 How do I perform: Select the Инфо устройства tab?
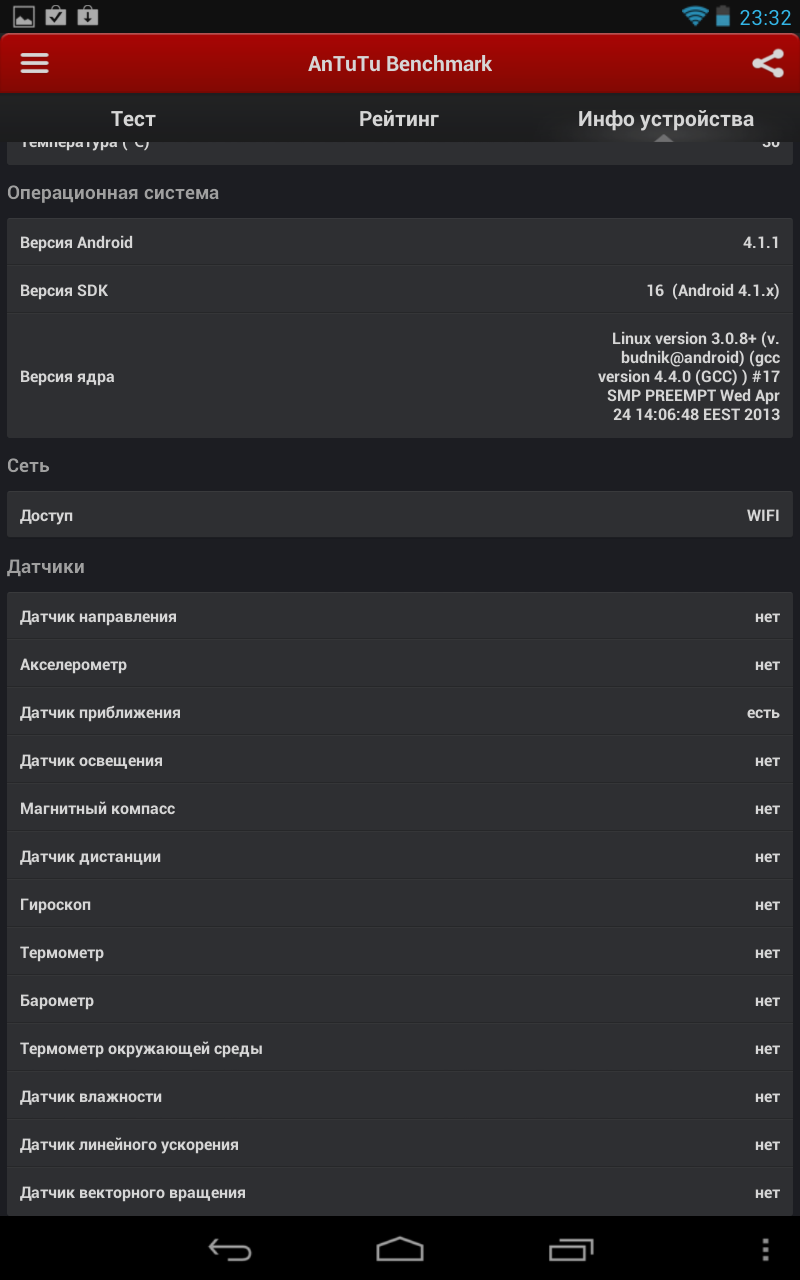point(666,119)
